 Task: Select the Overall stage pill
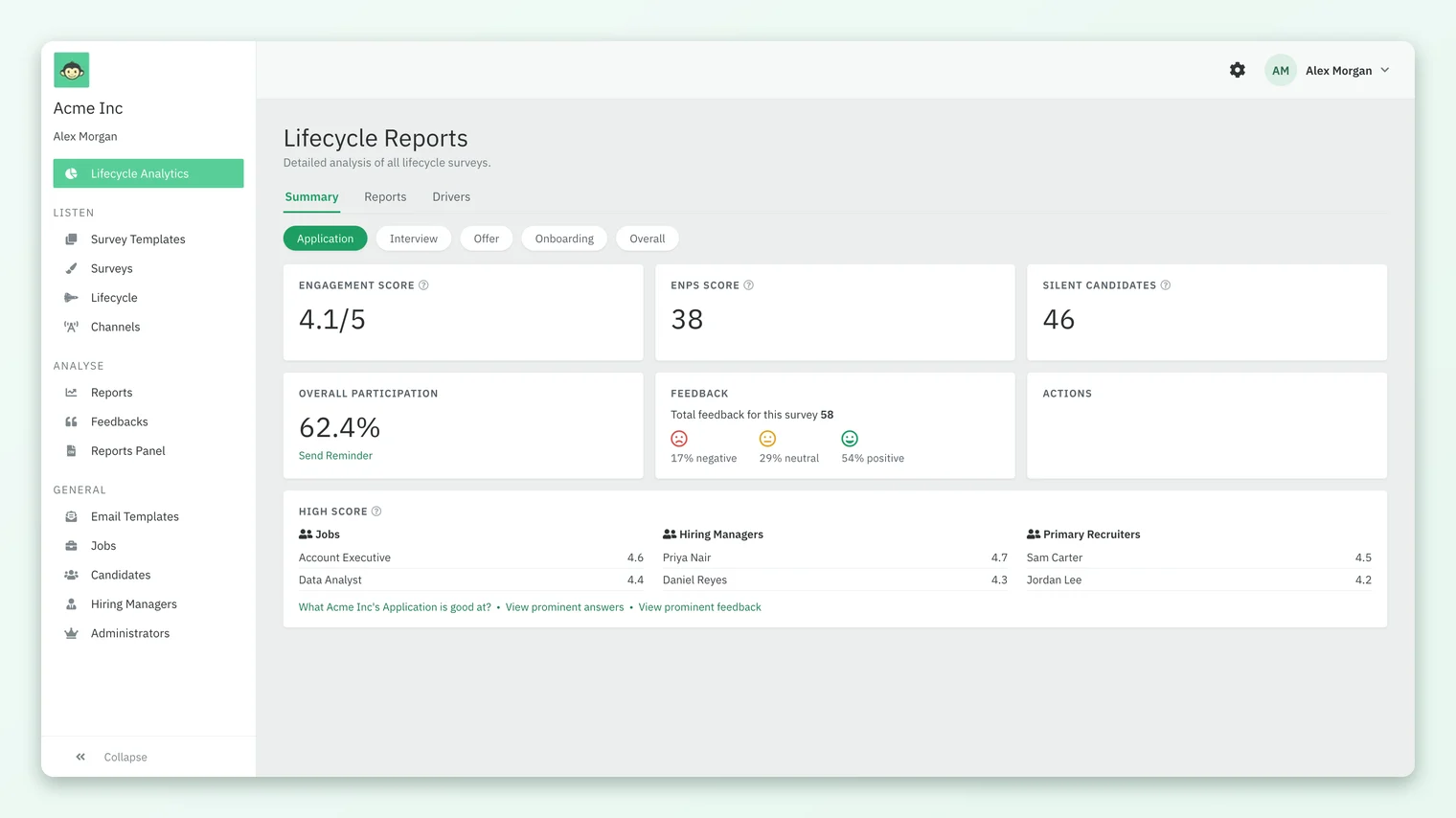648,239
